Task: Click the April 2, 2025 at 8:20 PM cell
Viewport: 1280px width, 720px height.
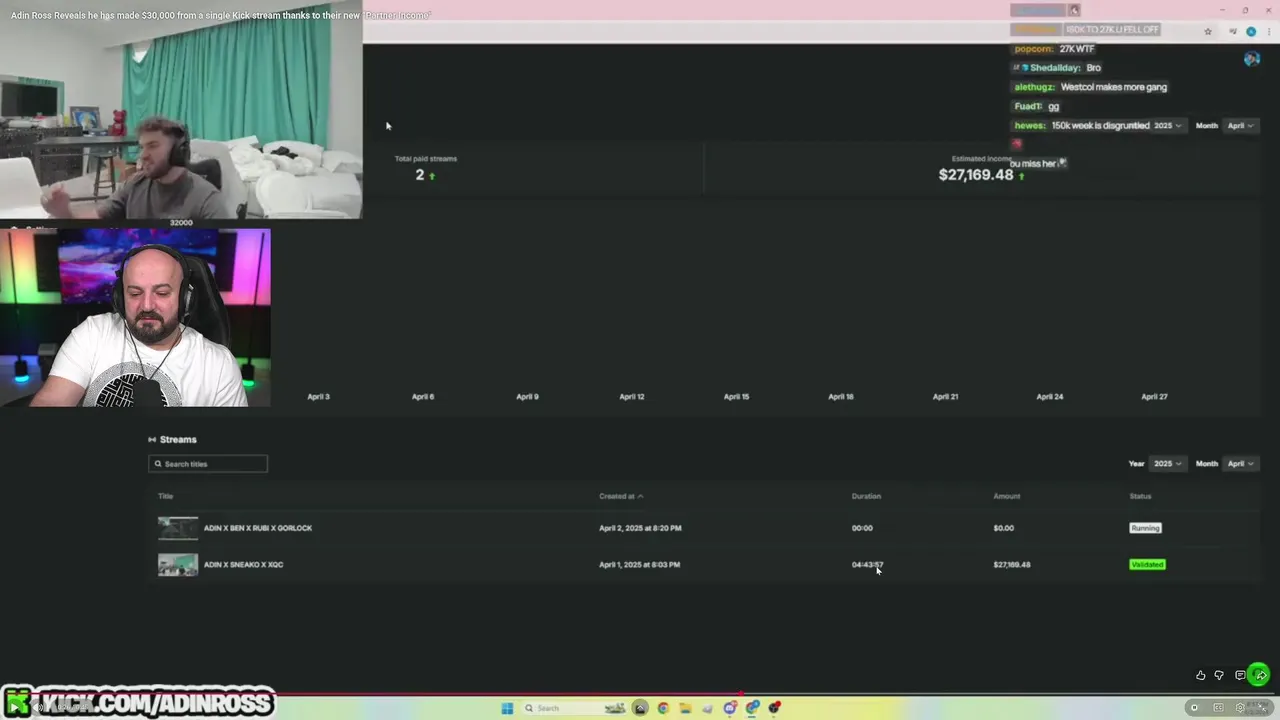Action: (x=640, y=528)
